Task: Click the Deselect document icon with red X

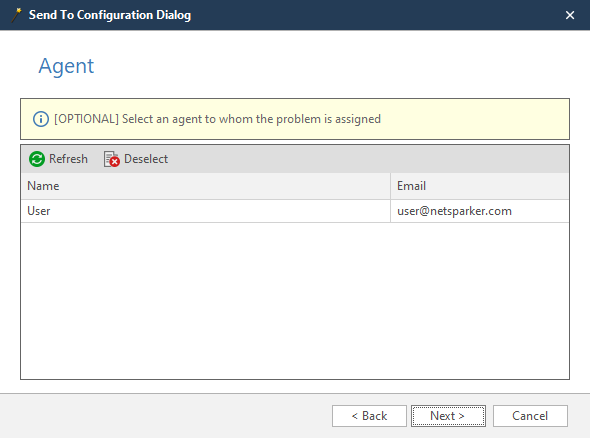Action: (112, 159)
